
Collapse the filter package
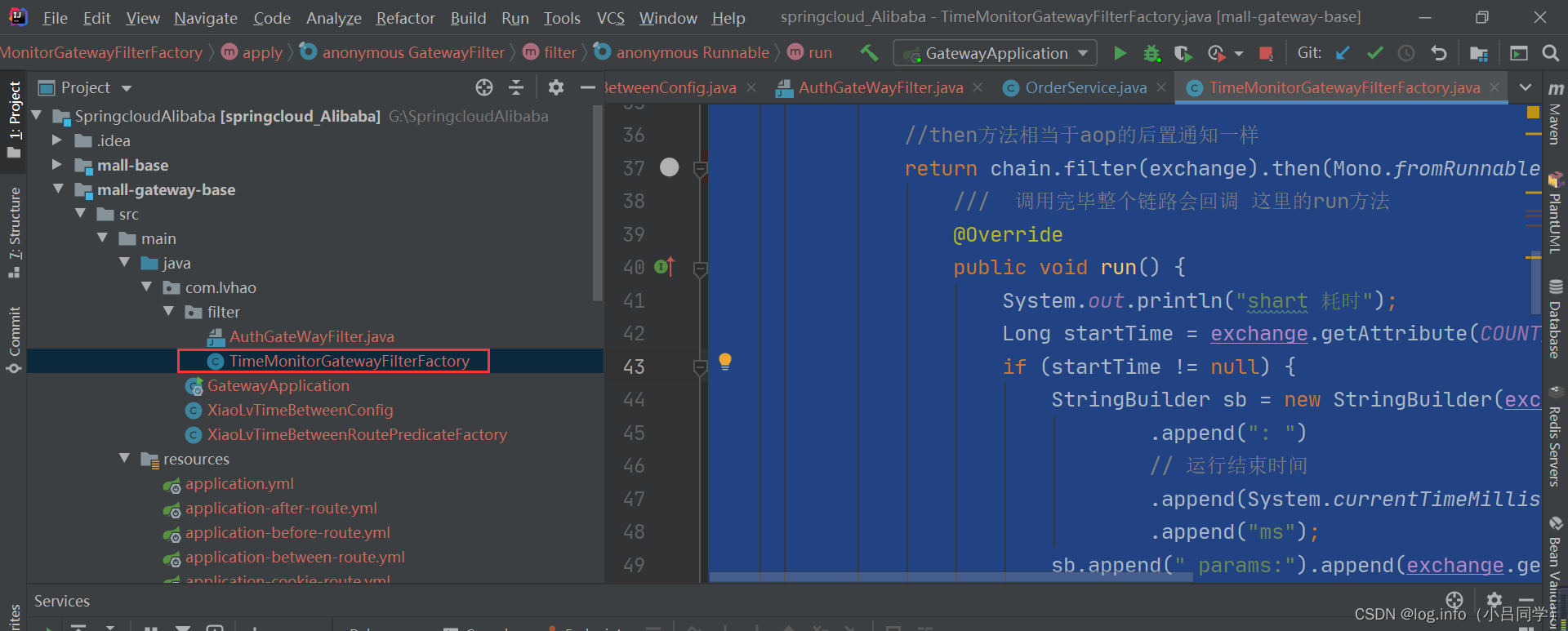click(x=168, y=312)
